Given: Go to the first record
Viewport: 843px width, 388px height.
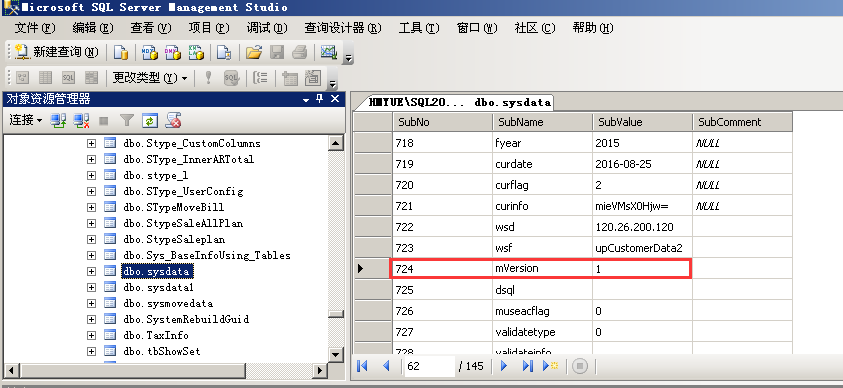Looking at the screenshot, I should pyautogui.click(x=362, y=366).
